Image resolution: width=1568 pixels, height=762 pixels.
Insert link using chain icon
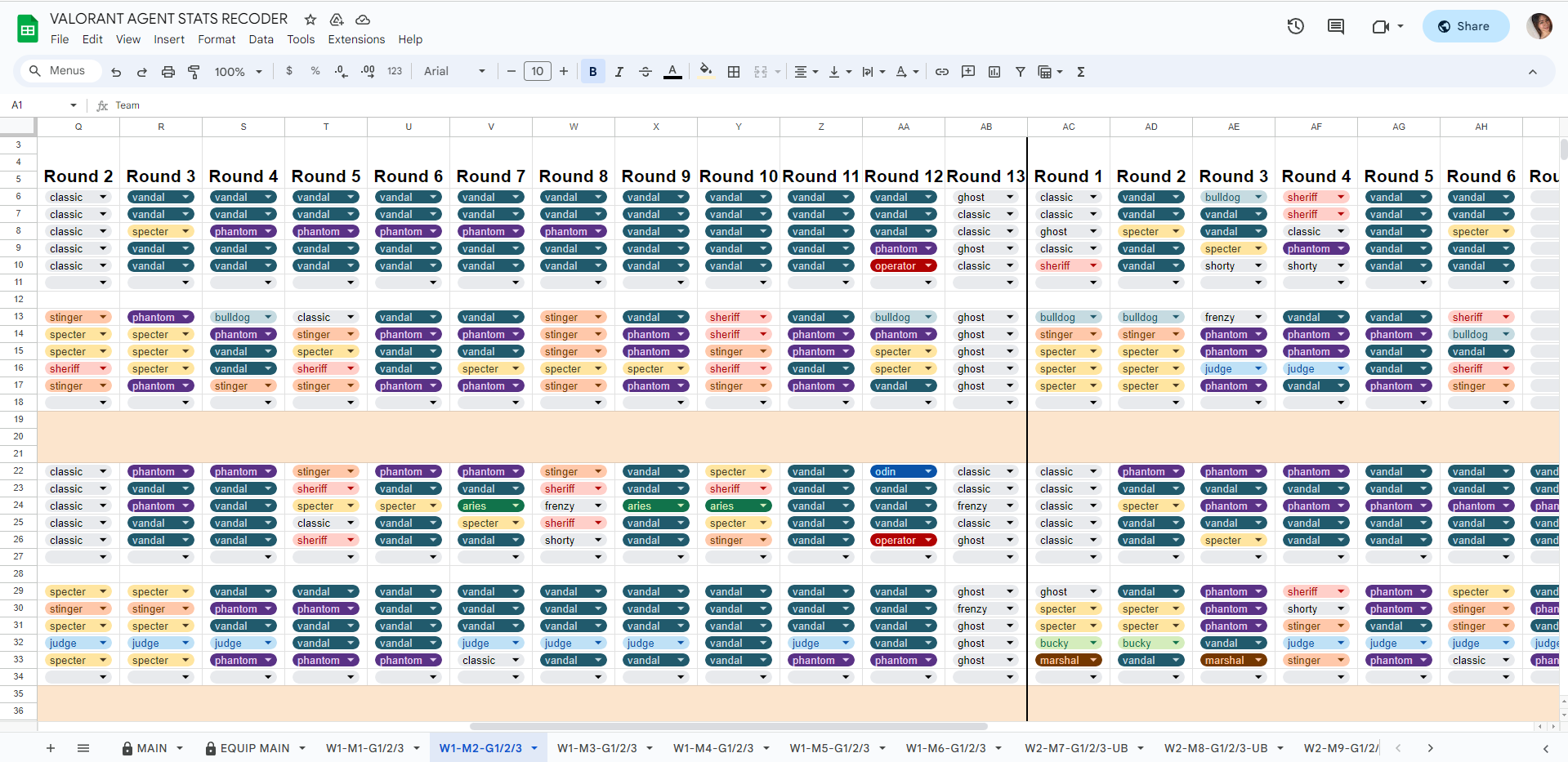[x=942, y=72]
